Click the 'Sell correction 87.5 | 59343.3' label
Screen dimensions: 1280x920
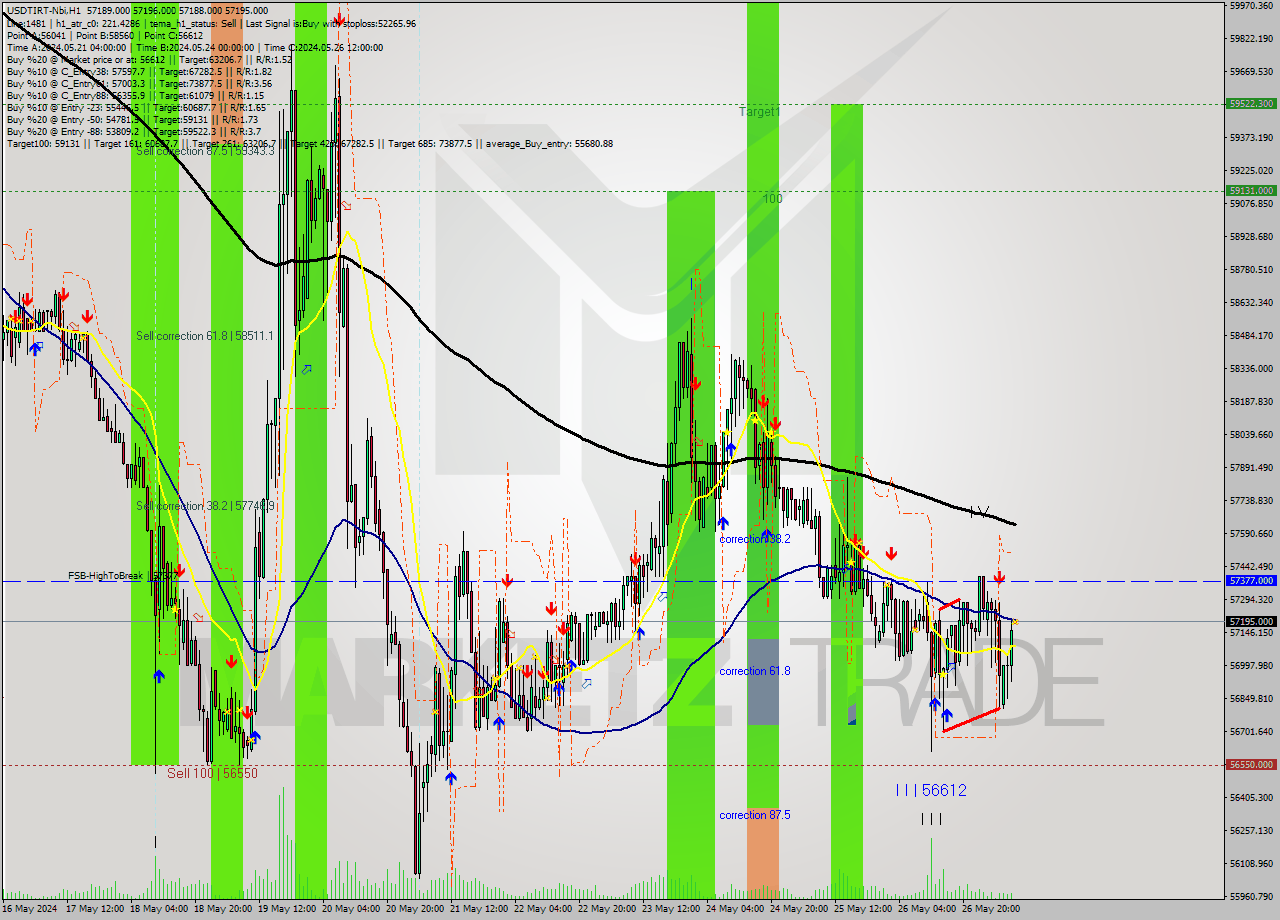click(x=205, y=151)
